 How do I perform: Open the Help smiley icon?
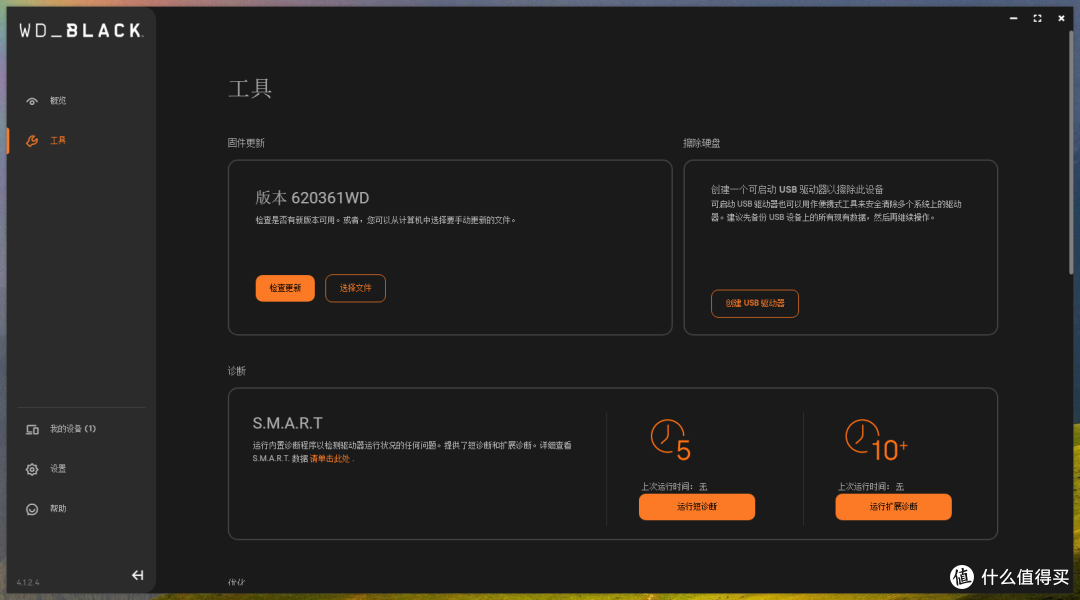pos(32,509)
